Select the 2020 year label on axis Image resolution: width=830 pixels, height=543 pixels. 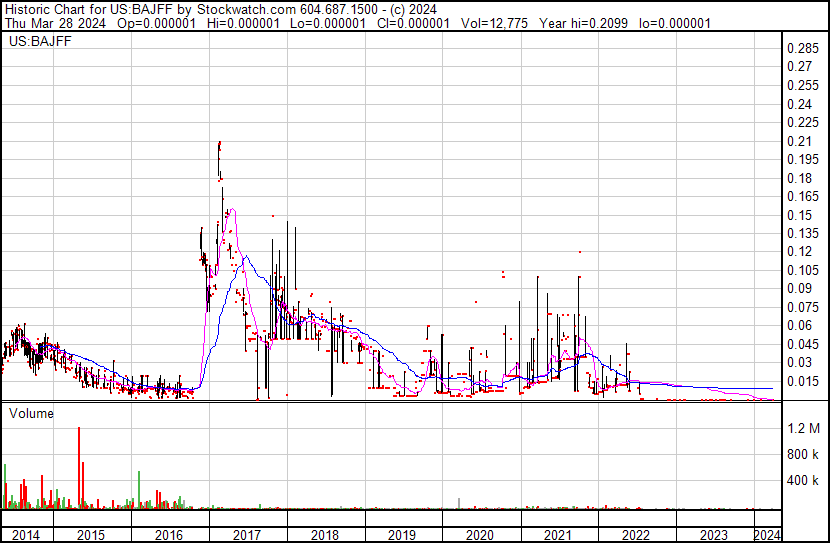[x=480, y=535]
